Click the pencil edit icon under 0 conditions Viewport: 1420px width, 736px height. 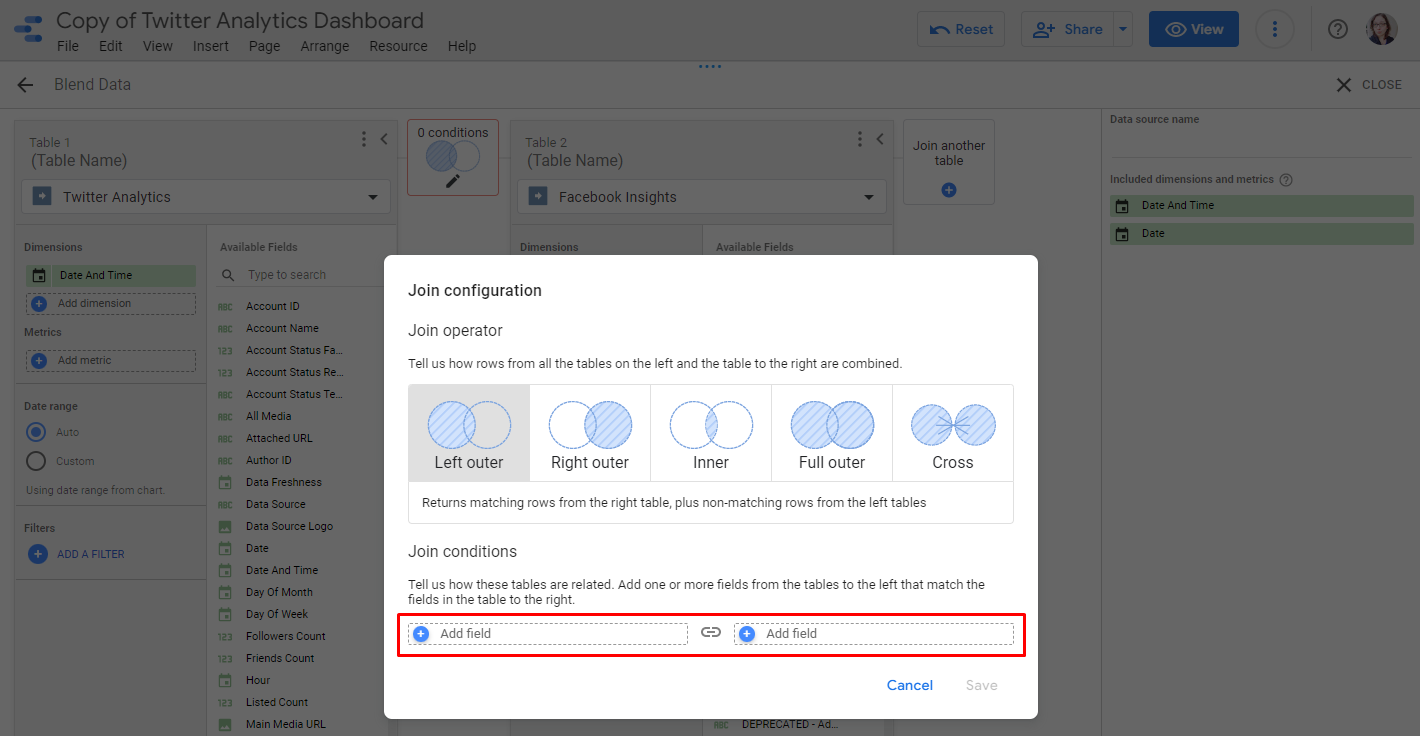tap(453, 181)
